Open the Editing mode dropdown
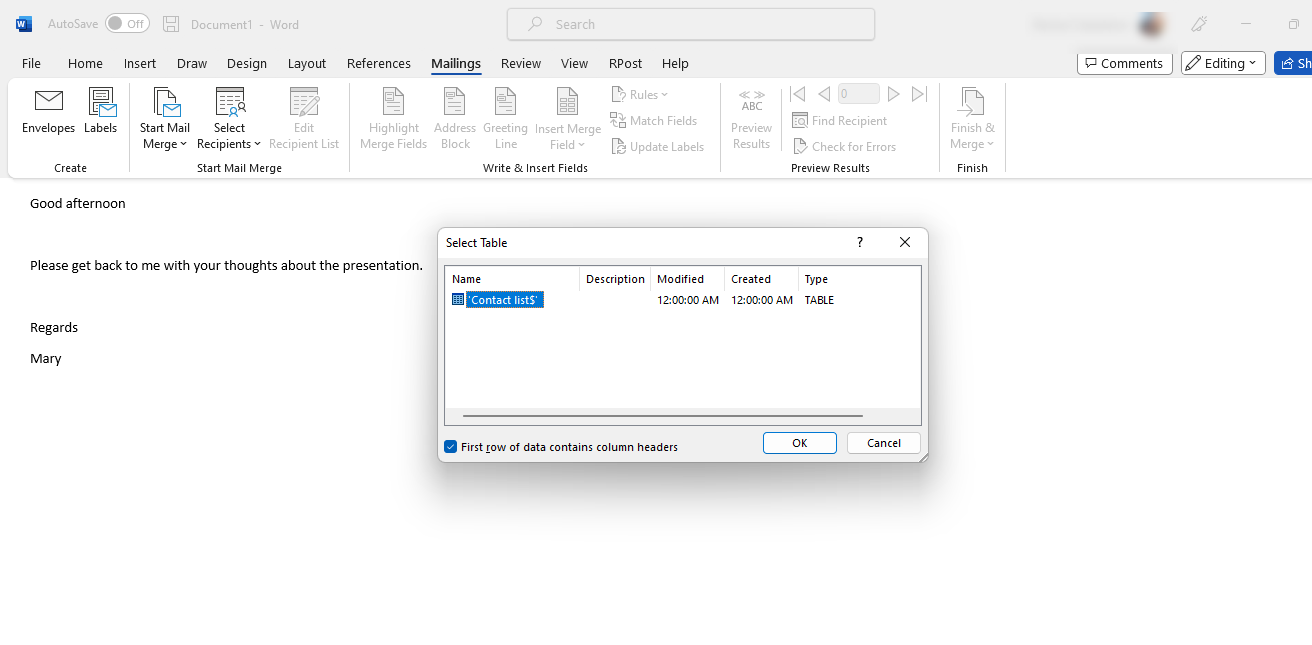 [1223, 63]
